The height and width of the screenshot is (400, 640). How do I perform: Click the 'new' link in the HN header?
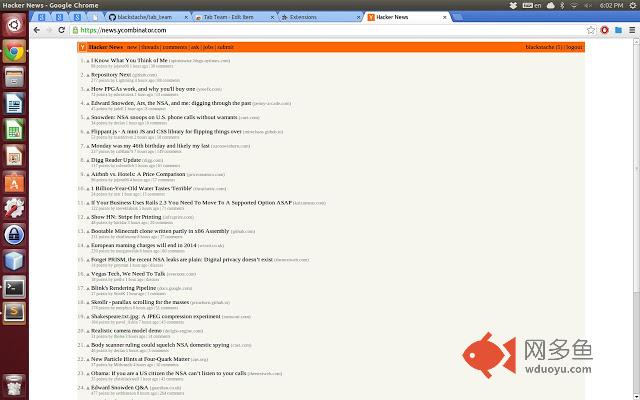point(132,47)
